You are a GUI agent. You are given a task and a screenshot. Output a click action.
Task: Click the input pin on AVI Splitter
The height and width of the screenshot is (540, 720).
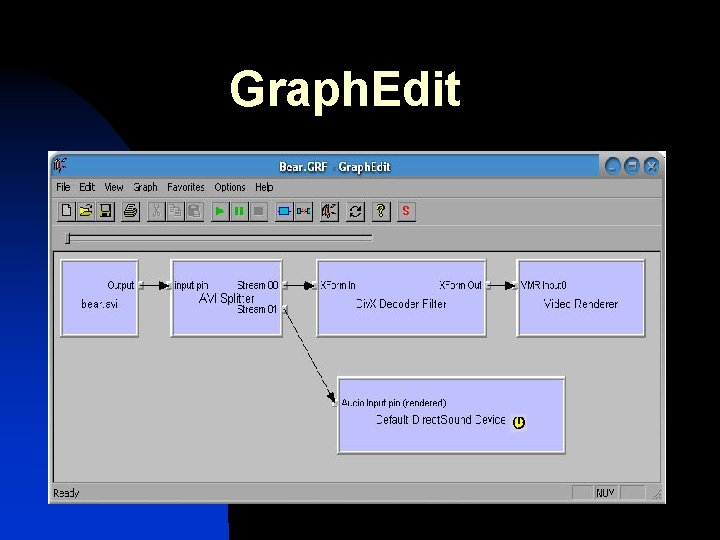click(x=169, y=286)
